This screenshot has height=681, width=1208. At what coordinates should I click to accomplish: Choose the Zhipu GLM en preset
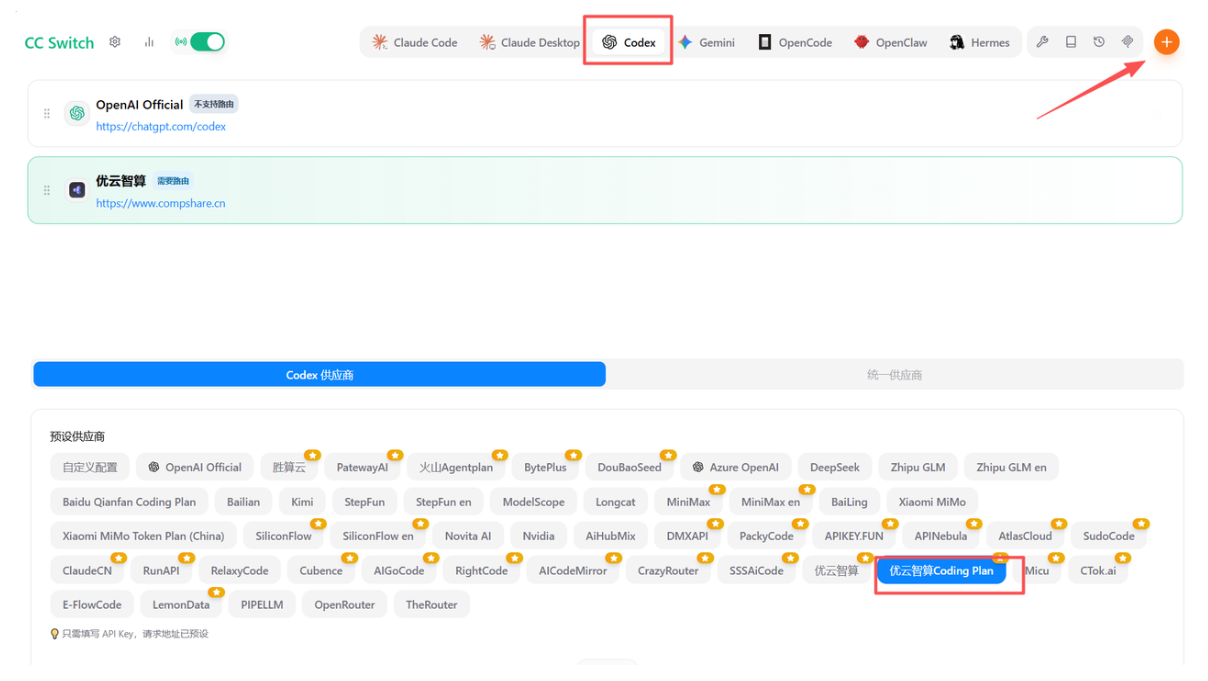pyautogui.click(x=1012, y=467)
